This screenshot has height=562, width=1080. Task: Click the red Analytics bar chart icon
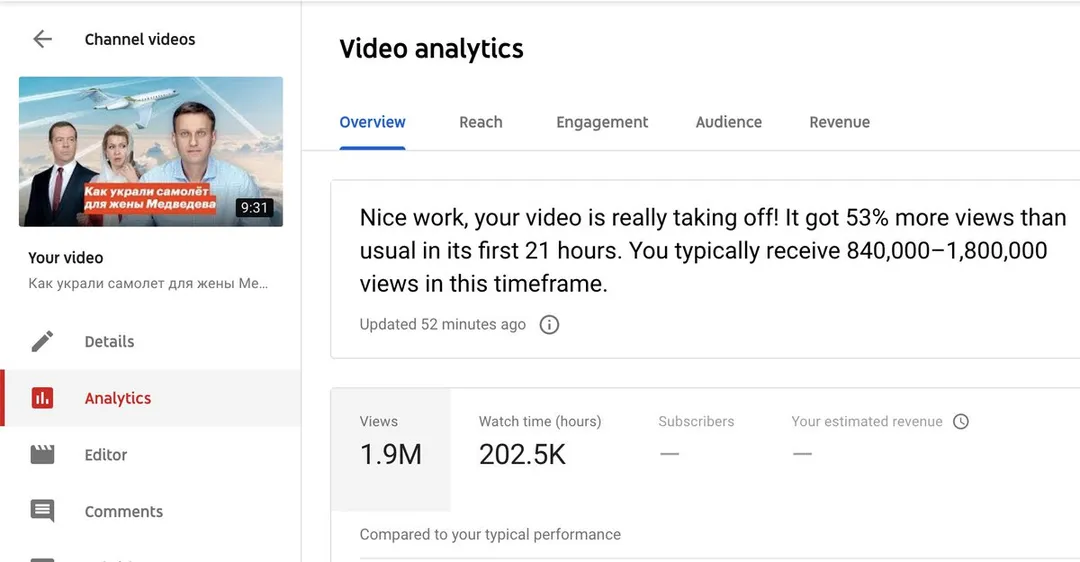pyautogui.click(x=42, y=398)
